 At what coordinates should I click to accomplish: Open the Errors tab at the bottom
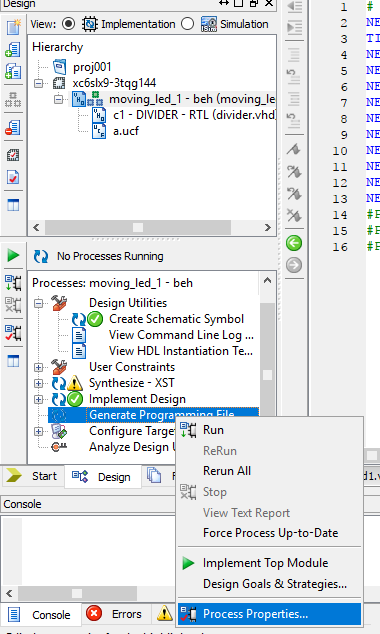(116, 614)
